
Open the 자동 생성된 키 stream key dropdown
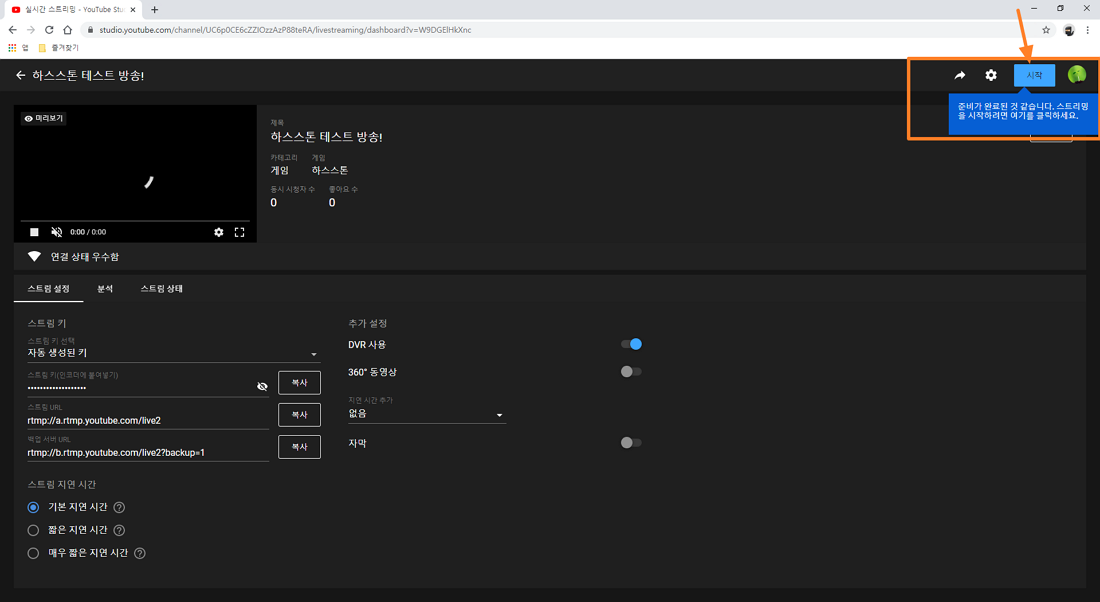[173, 353]
